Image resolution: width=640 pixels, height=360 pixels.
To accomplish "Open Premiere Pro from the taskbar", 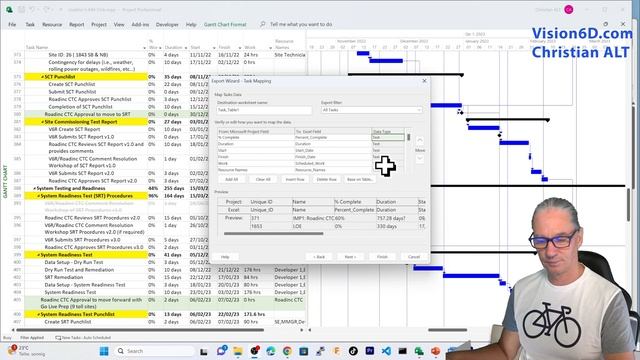I will pyautogui.click(x=370, y=351).
